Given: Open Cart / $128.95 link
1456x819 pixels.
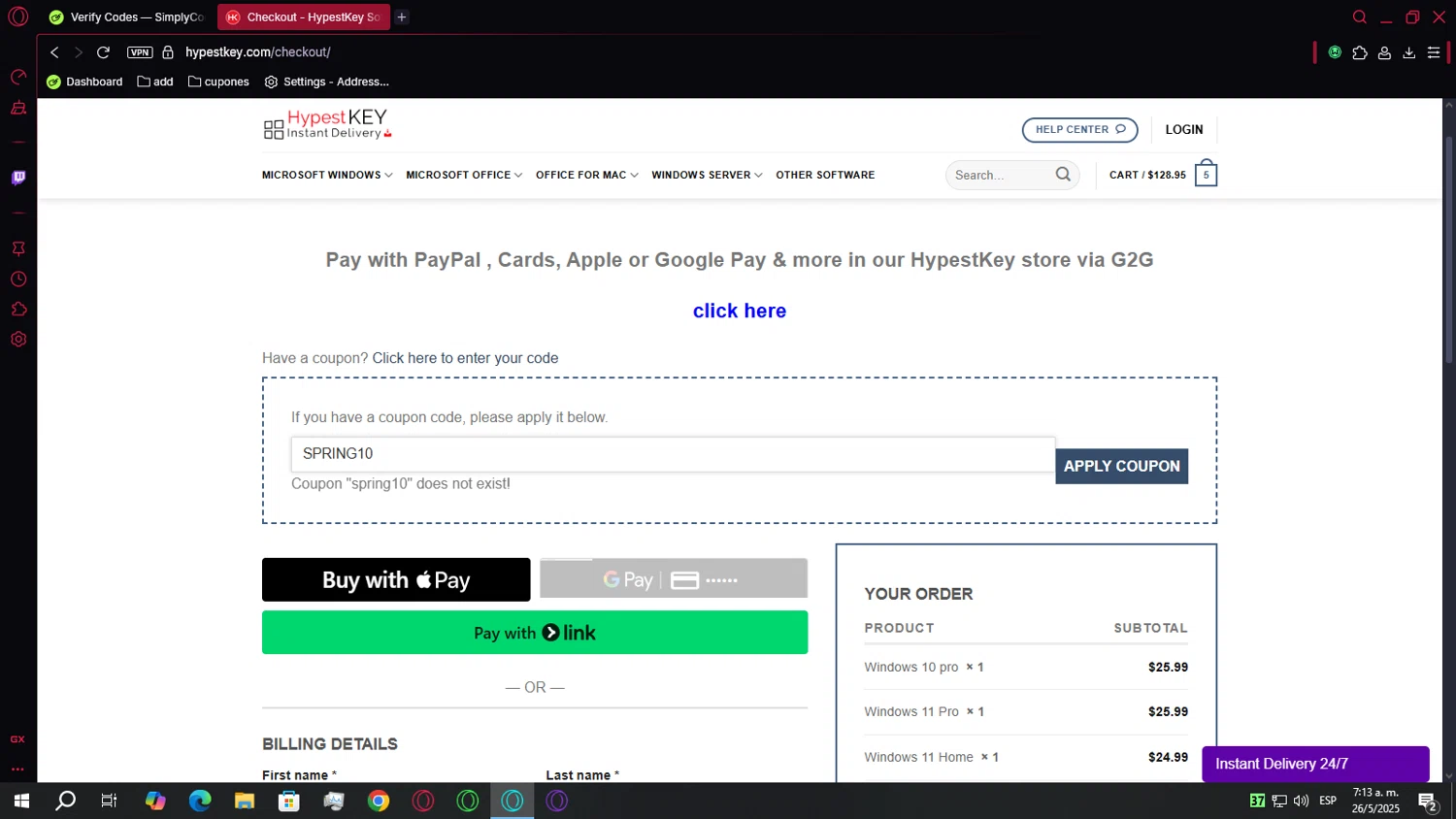Looking at the screenshot, I should pos(1147,175).
